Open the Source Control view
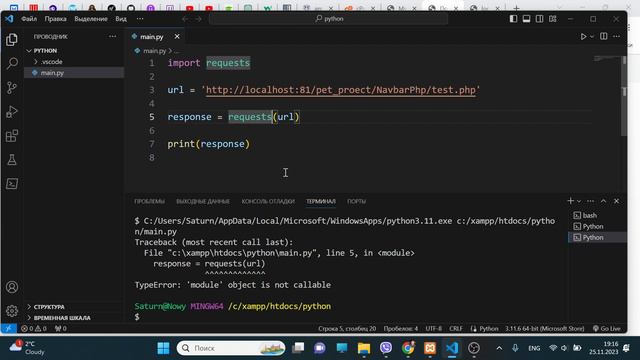640x360 pixels. (12, 87)
